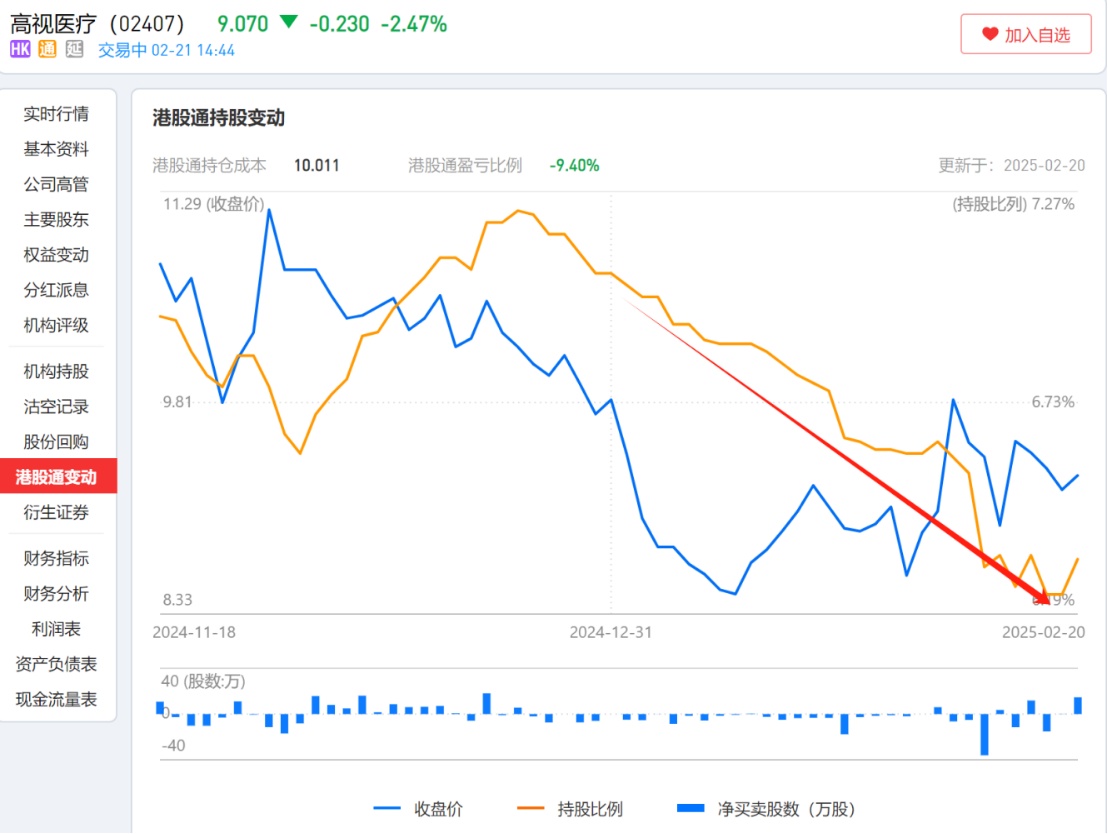This screenshot has width=1108, height=834.
Task: Click the gray 延 delayed-quote badge
Action: coord(74,50)
